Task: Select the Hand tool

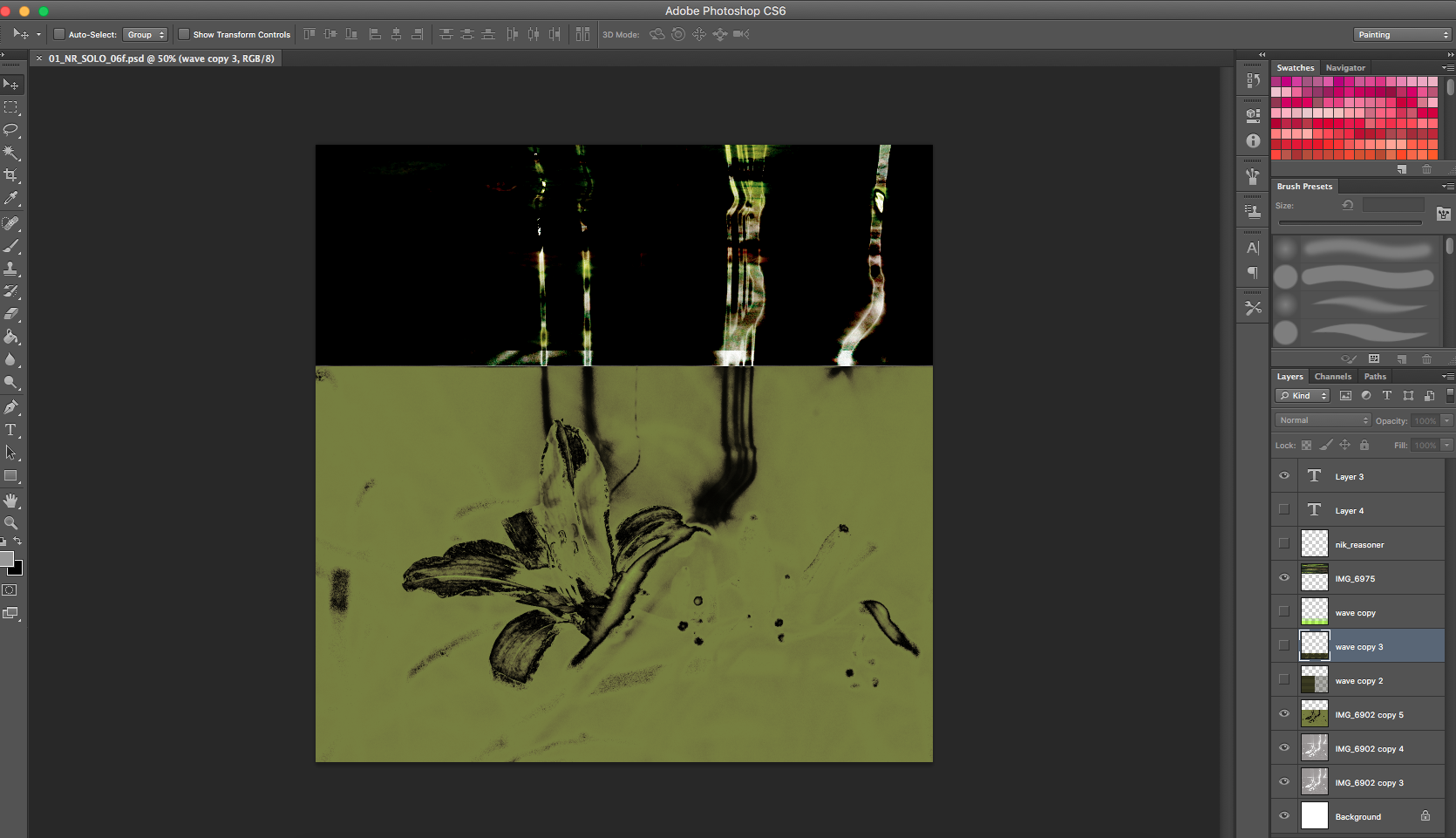Action: pos(10,501)
